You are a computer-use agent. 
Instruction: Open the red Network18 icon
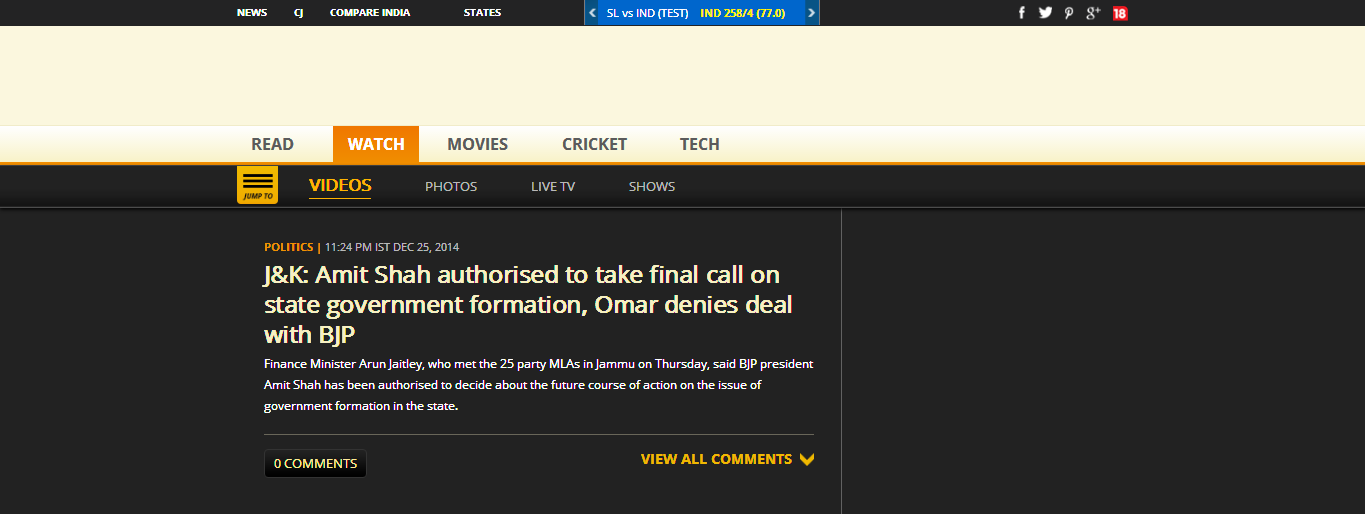point(1120,13)
